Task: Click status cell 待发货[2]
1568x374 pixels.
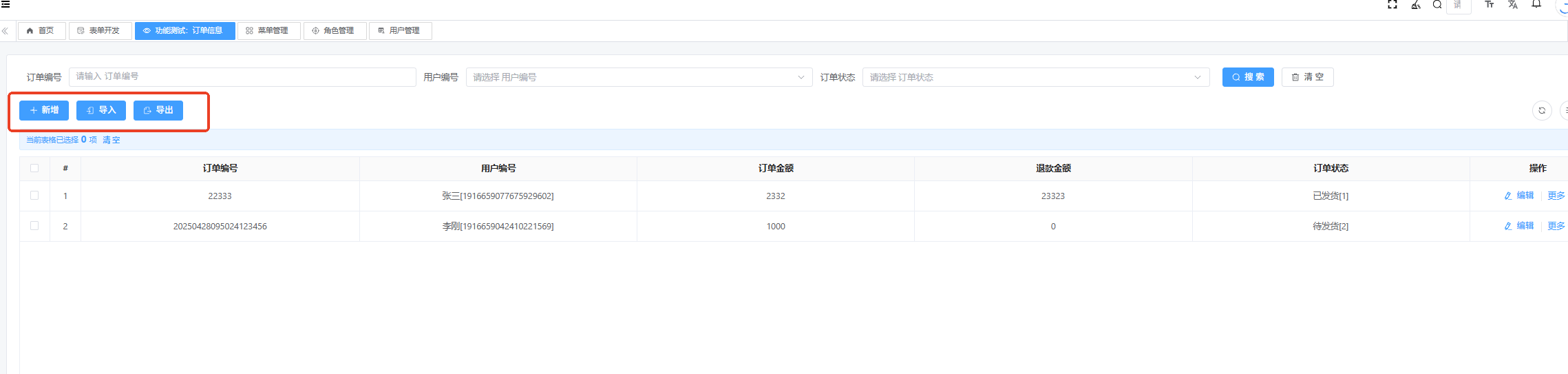Action: pyautogui.click(x=1331, y=227)
